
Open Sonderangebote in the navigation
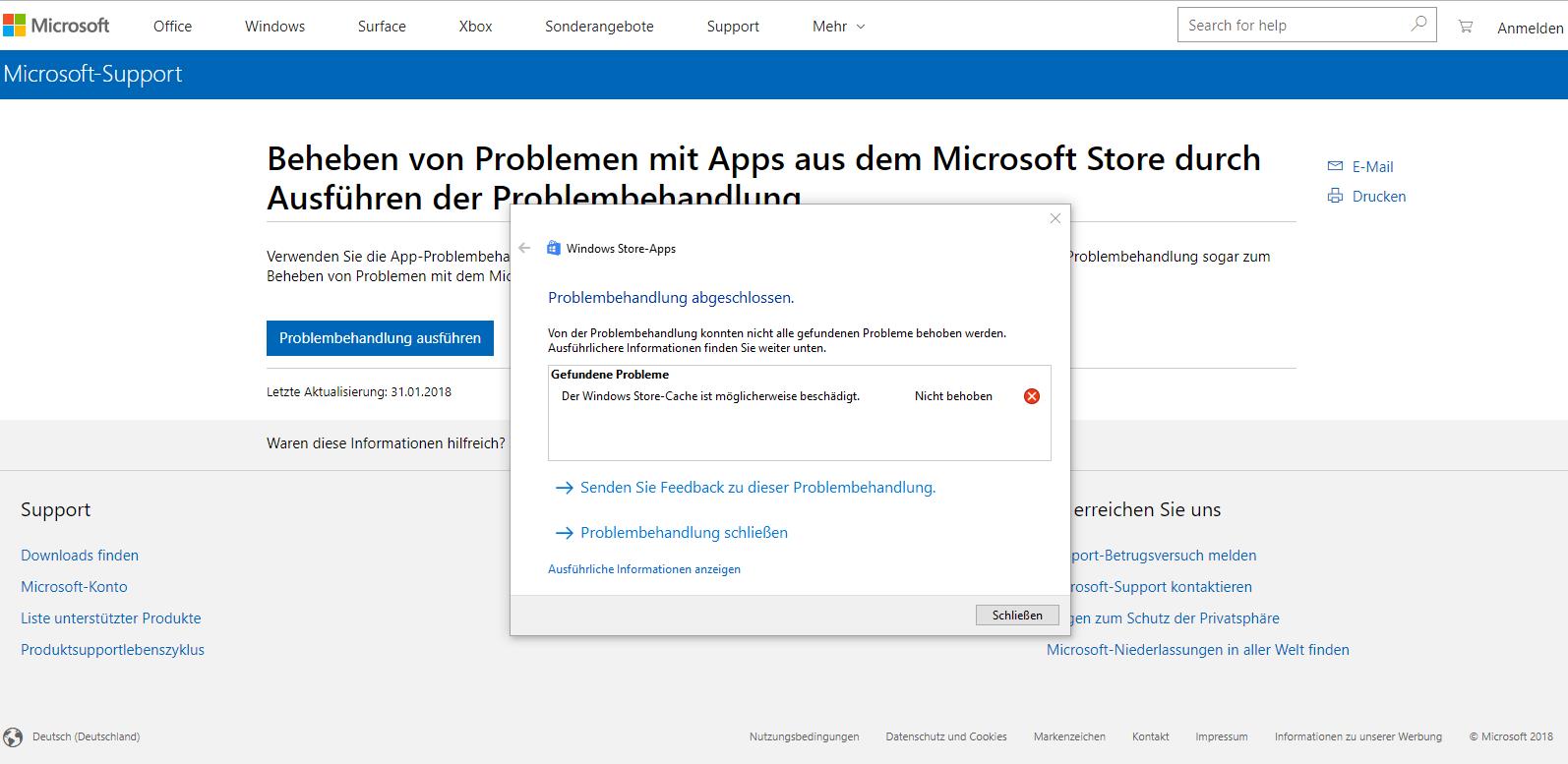599,27
